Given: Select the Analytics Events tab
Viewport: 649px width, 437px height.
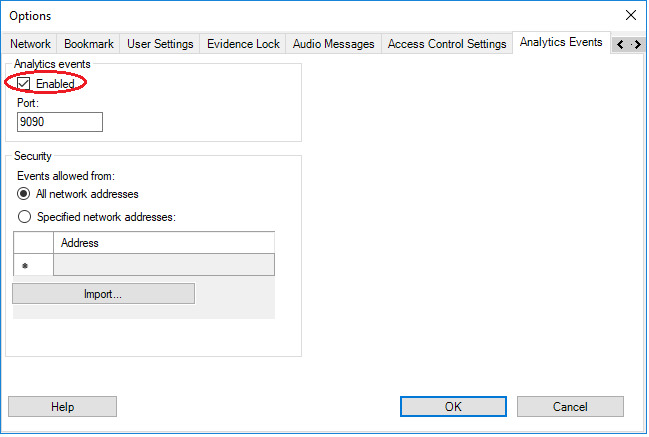Looking at the screenshot, I should tap(560, 43).
